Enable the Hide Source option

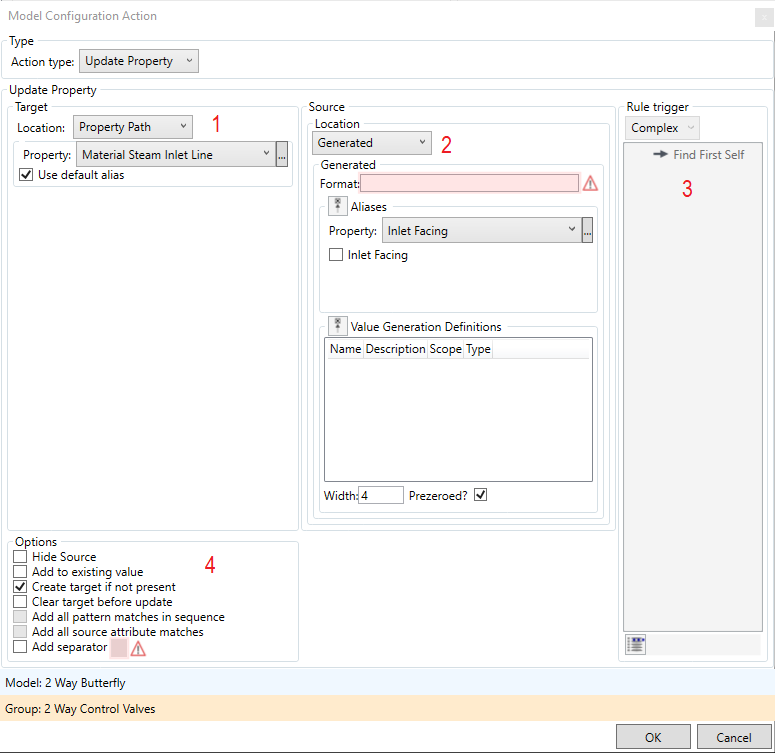tap(20, 557)
